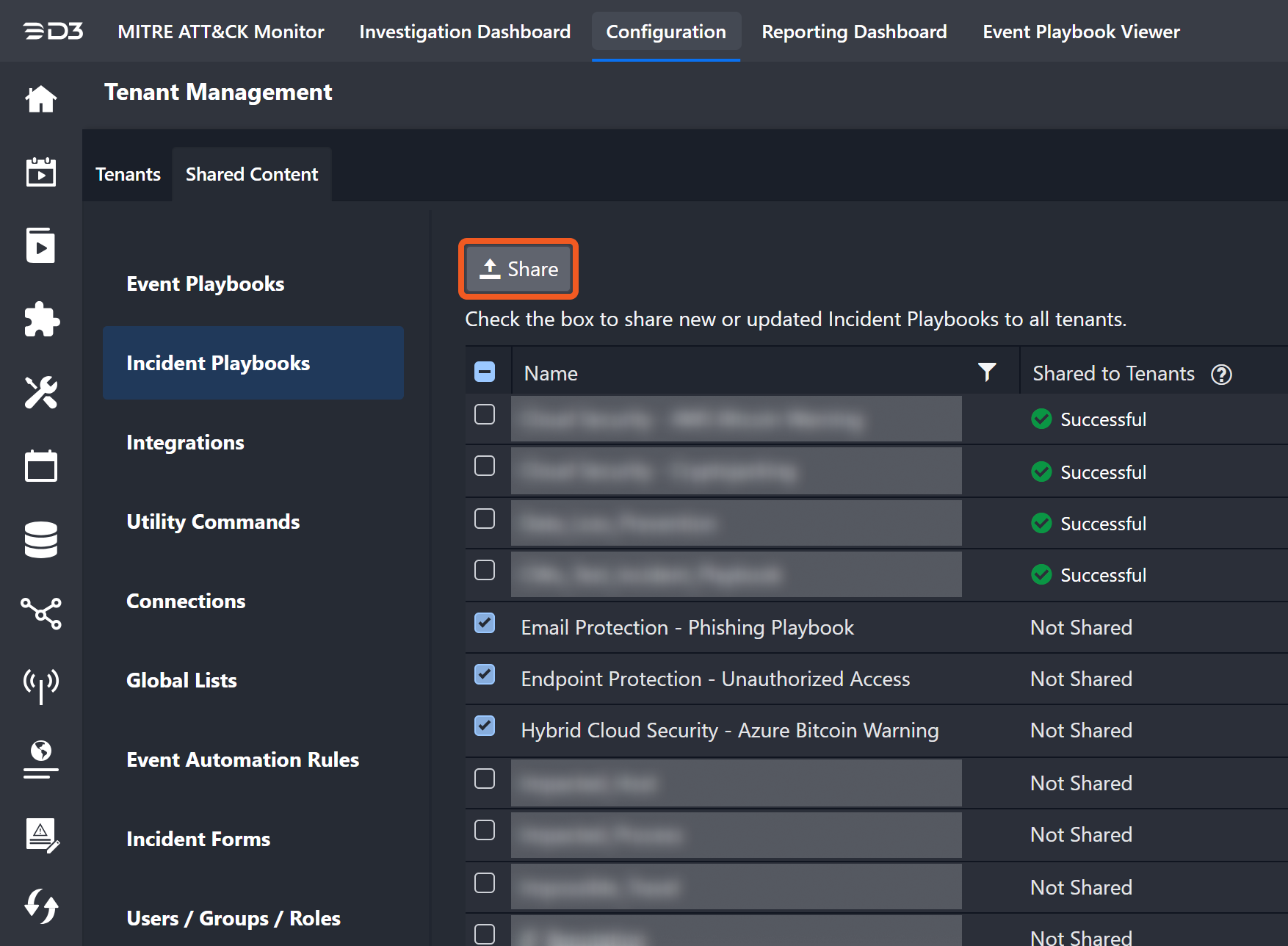
Task: Switch to the Tenants tab
Action: click(128, 174)
